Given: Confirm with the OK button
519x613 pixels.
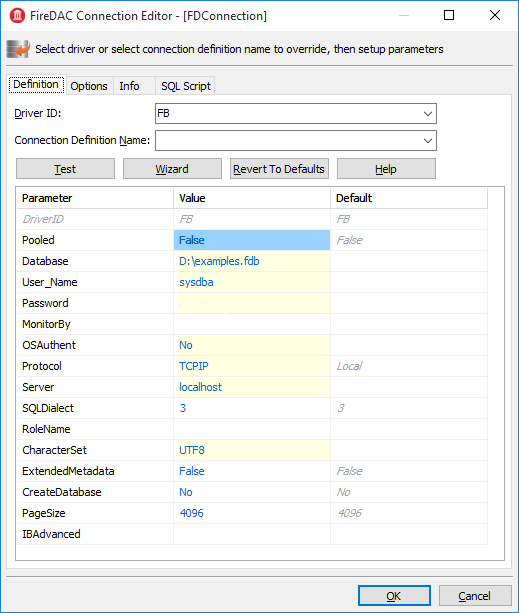Looking at the screenshot, I should coord(394,596).
